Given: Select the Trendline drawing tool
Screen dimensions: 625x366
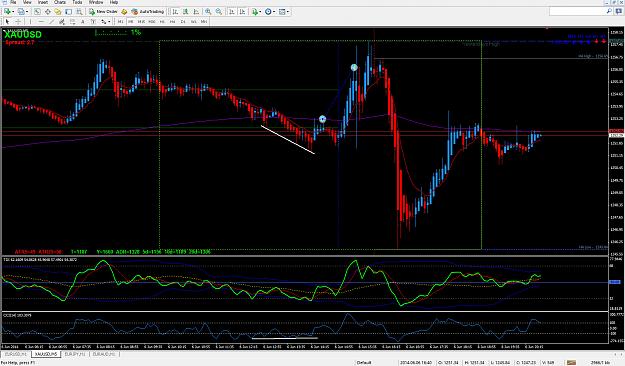Looking at the screenshot, I should click(51, 21).
